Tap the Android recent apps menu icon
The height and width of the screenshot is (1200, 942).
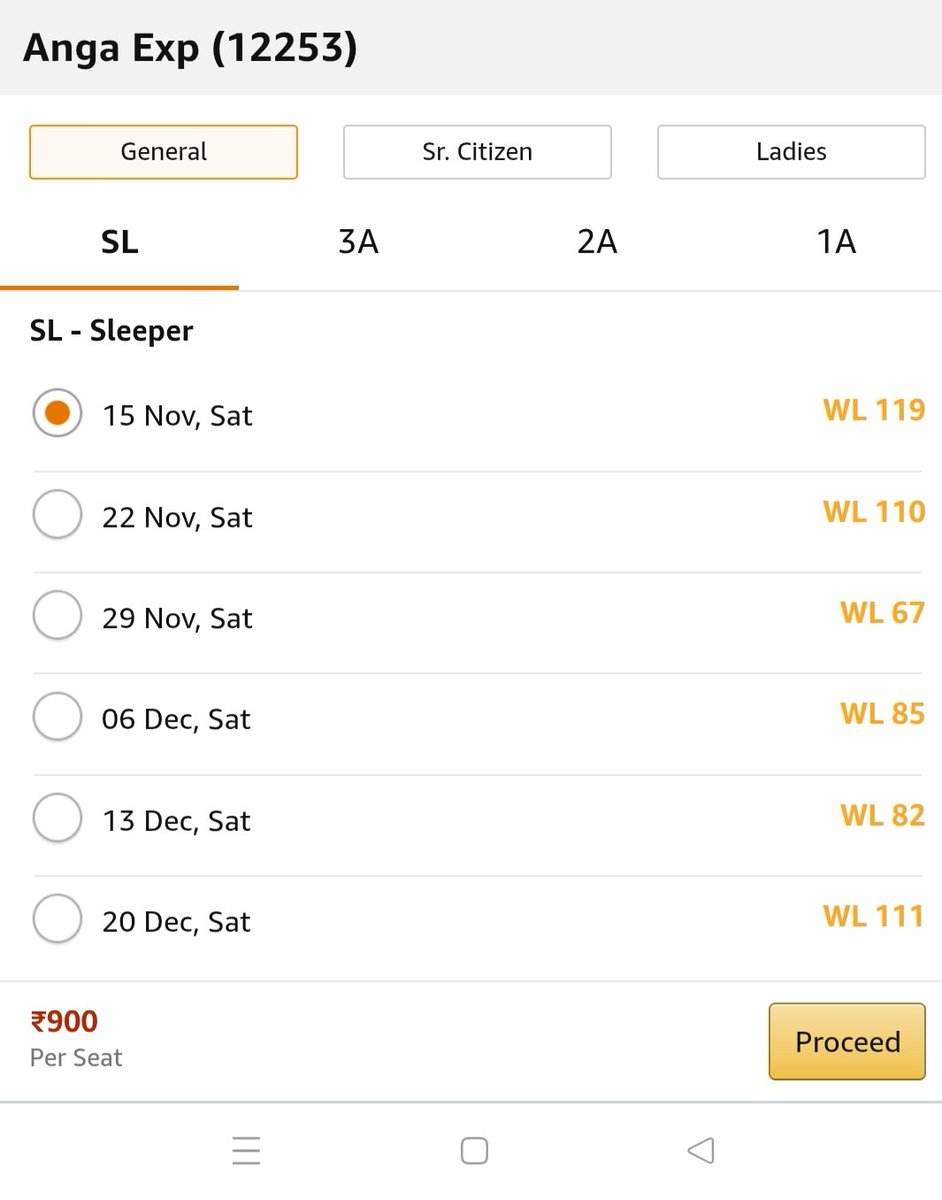tap(246, 1150)
